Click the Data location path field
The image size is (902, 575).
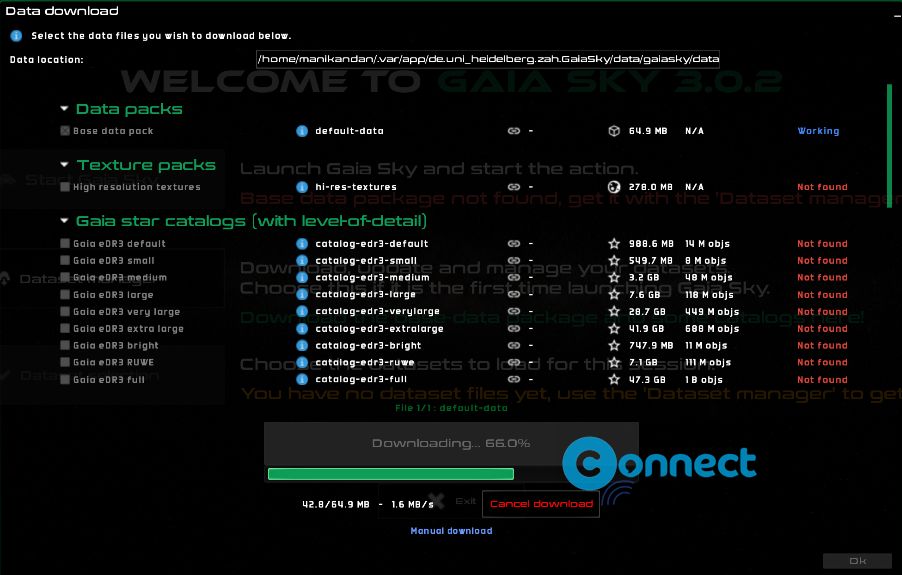488,59
